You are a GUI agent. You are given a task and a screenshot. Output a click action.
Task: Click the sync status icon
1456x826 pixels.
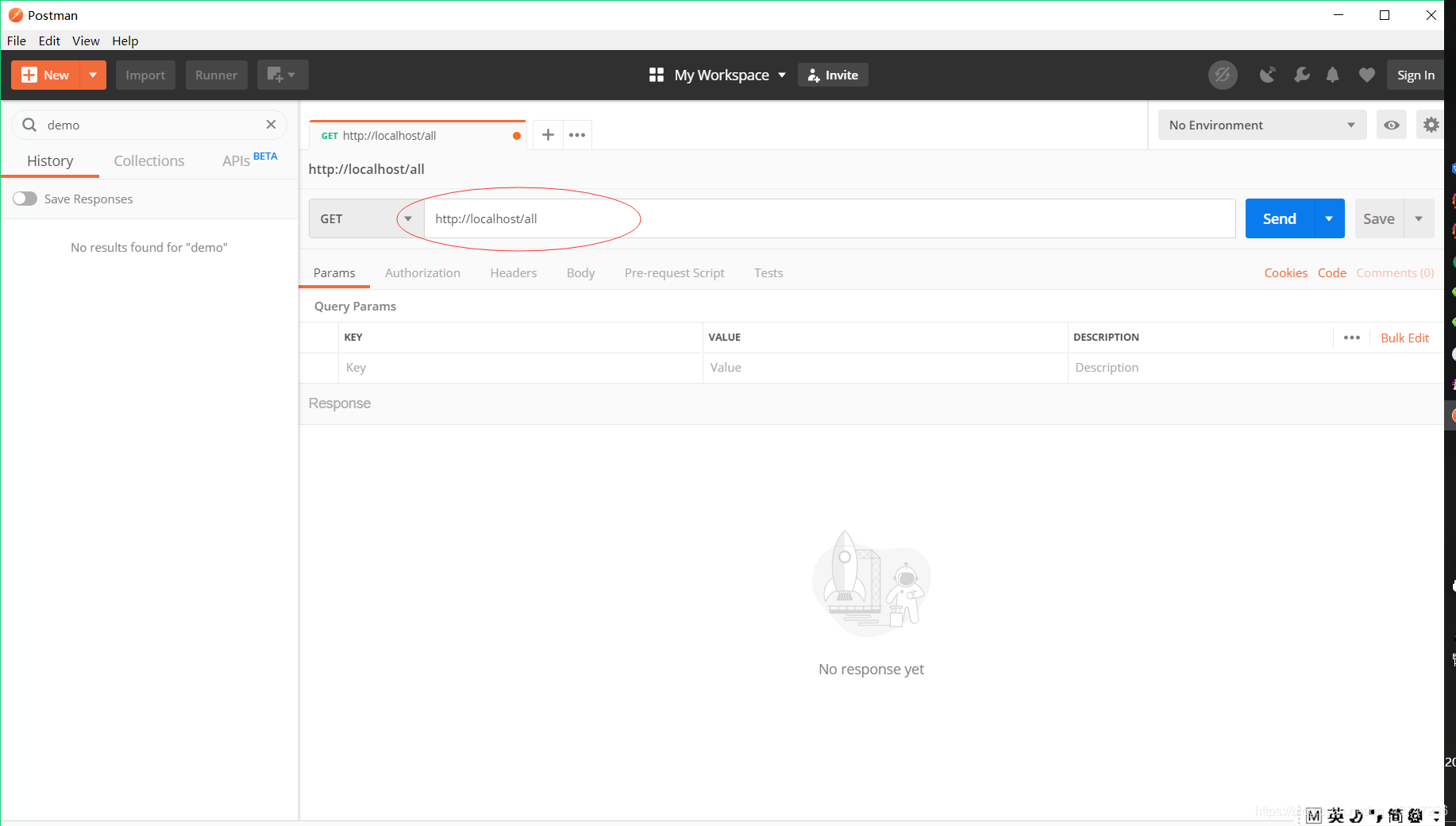pos(1223,75)
